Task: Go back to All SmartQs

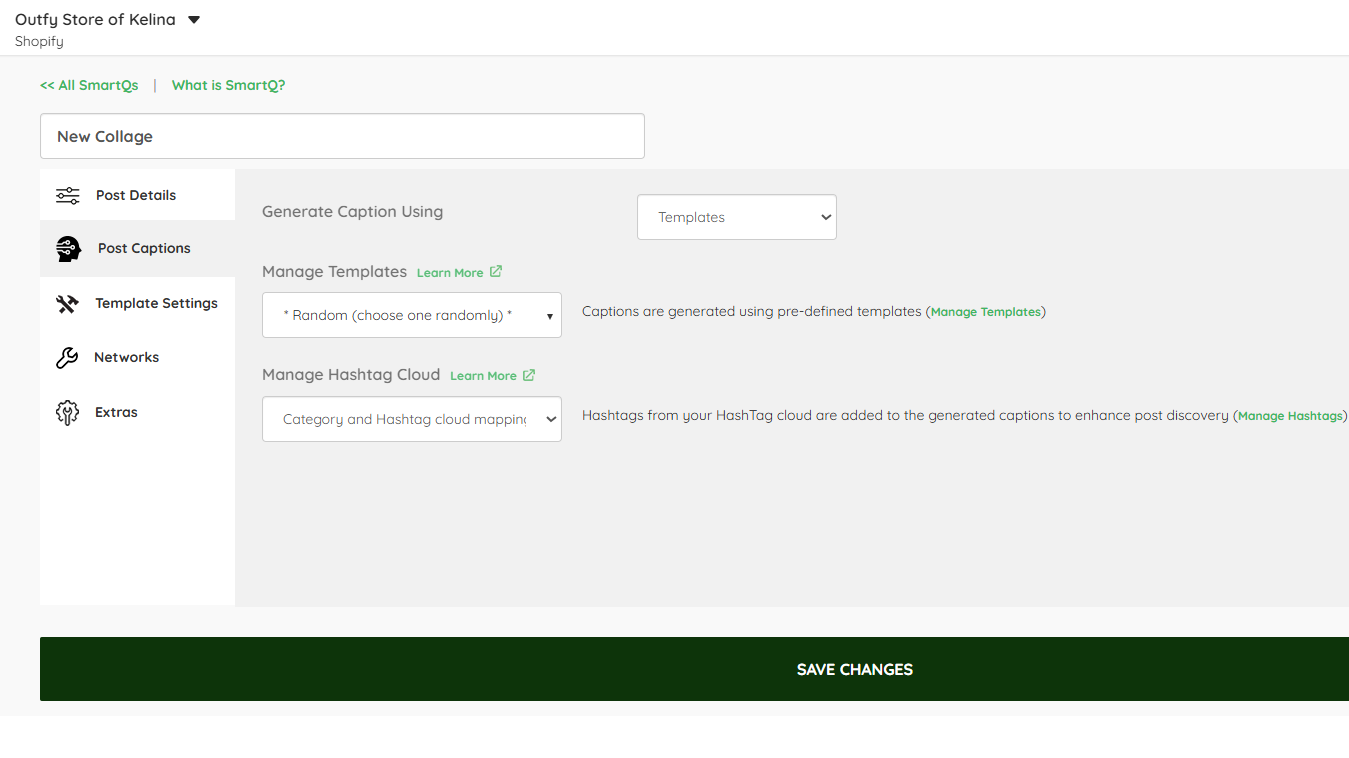Action: pos(89,85)
